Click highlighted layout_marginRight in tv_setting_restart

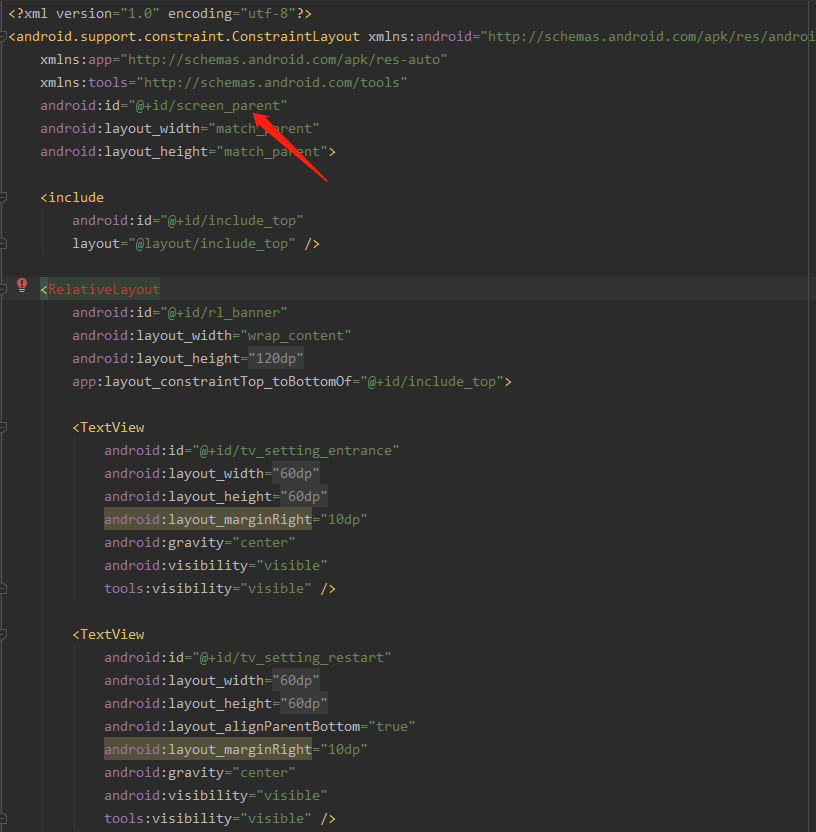pos(208,749)
